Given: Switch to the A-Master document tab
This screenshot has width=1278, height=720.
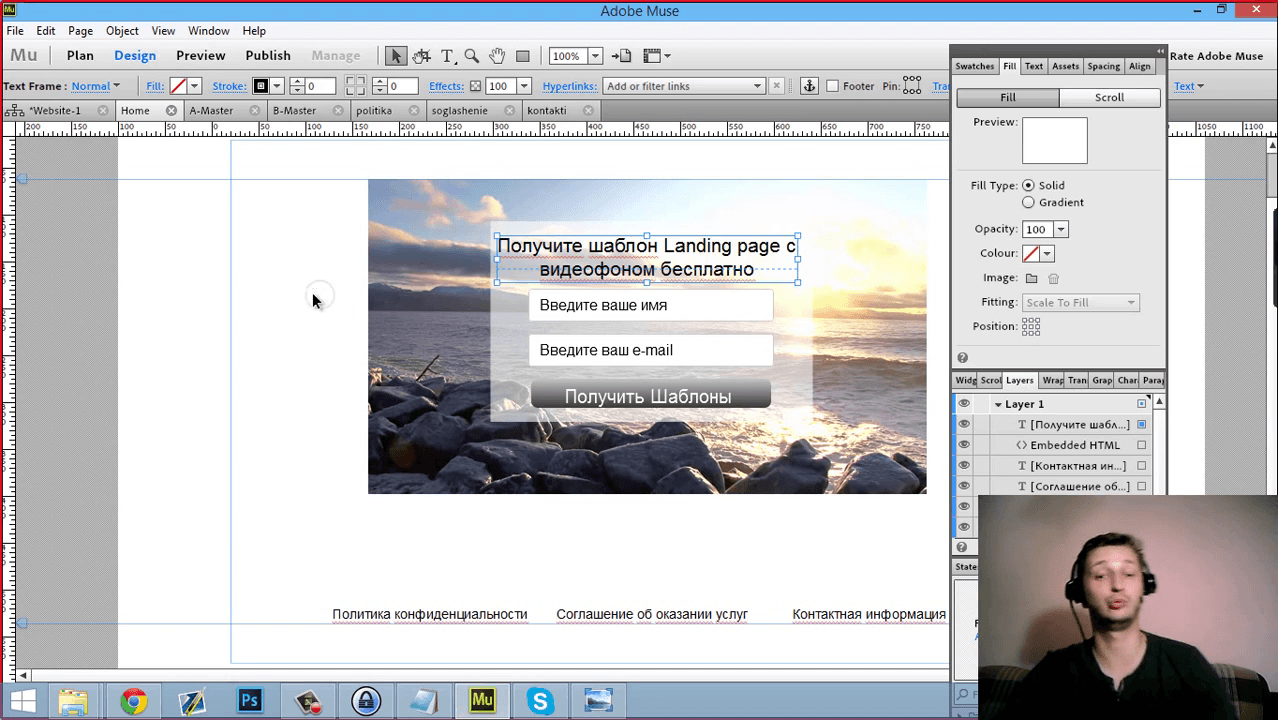Looking at the screenshot, I should 211,111.
